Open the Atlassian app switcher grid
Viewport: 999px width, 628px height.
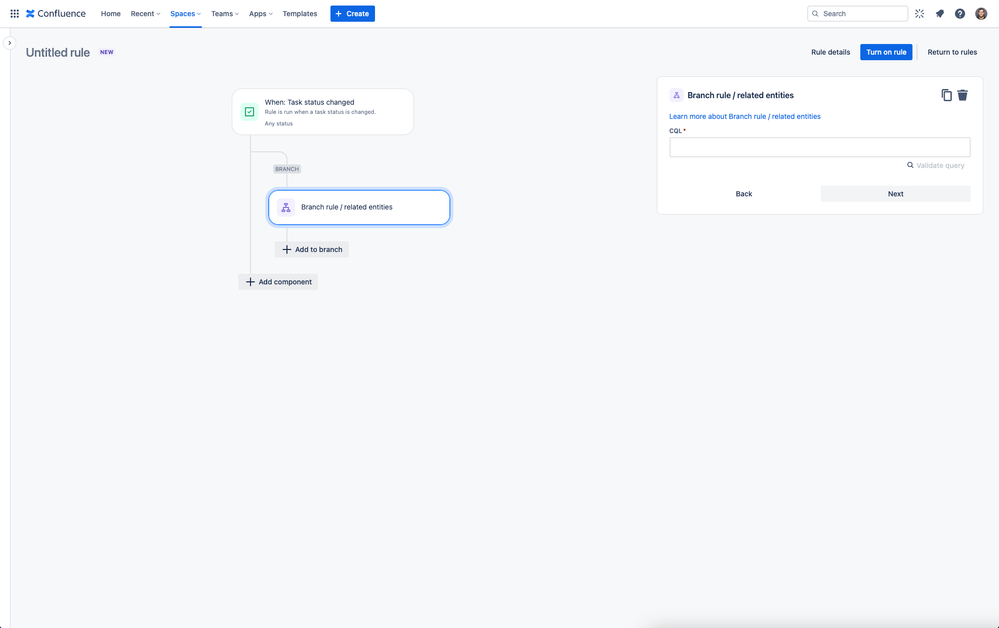click(14, 13)
